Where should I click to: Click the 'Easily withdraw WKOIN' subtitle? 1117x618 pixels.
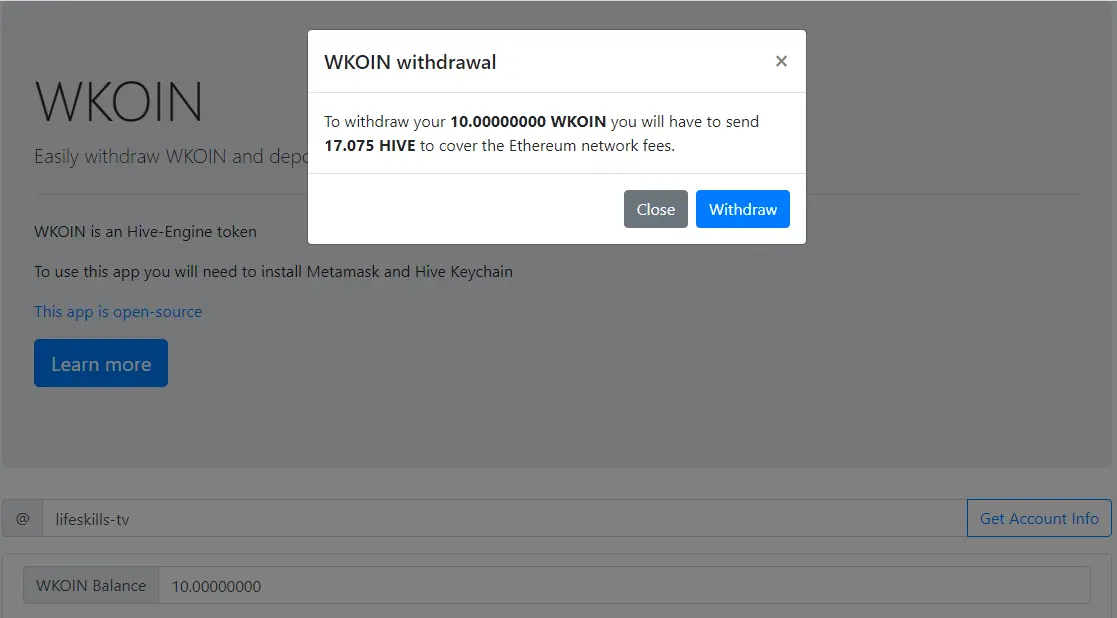pos(171,157)
